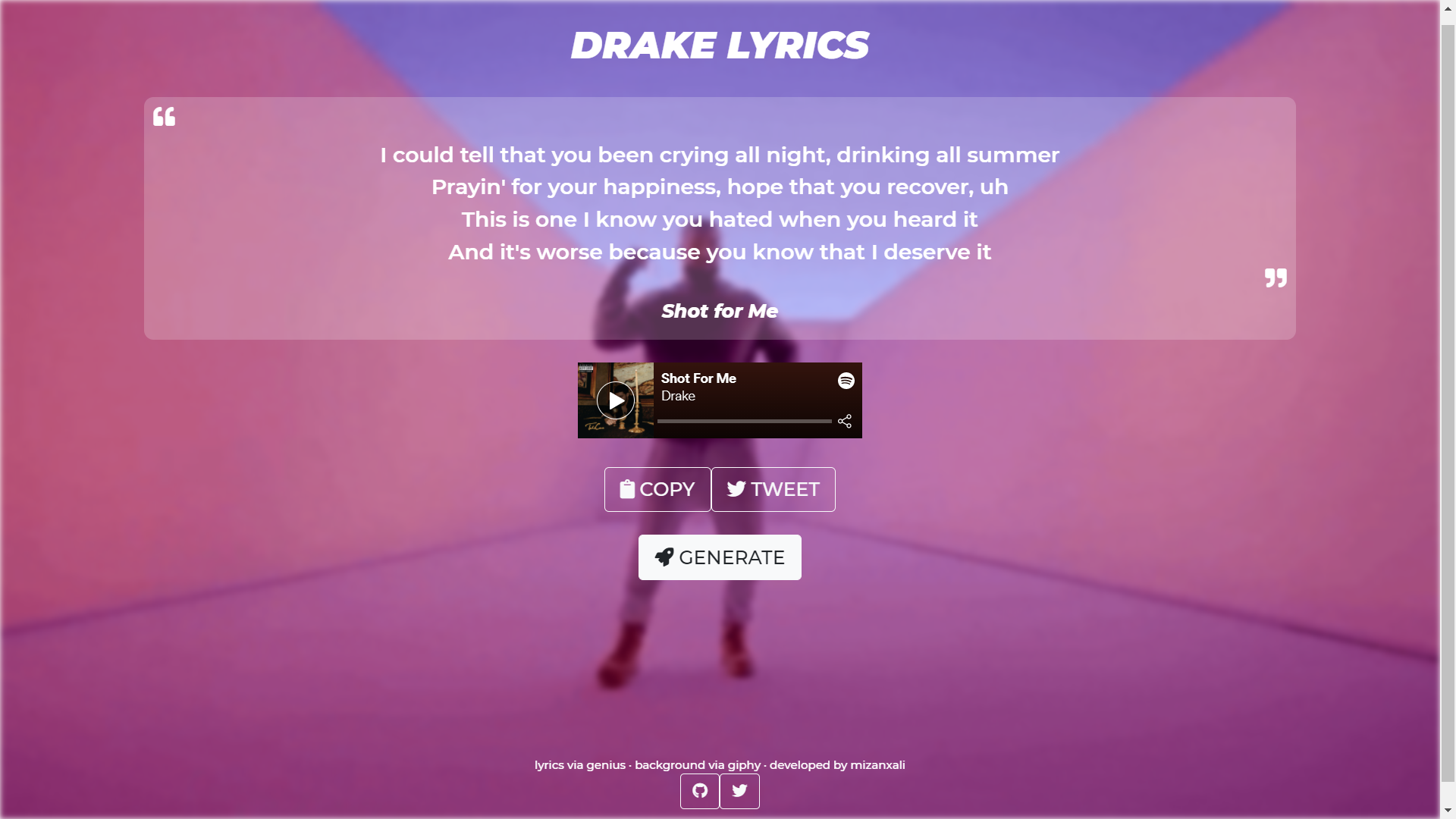Click the Drake artist name in player
The height and width of the screenshot is (819, 1456).
click(x=678, y=396)
